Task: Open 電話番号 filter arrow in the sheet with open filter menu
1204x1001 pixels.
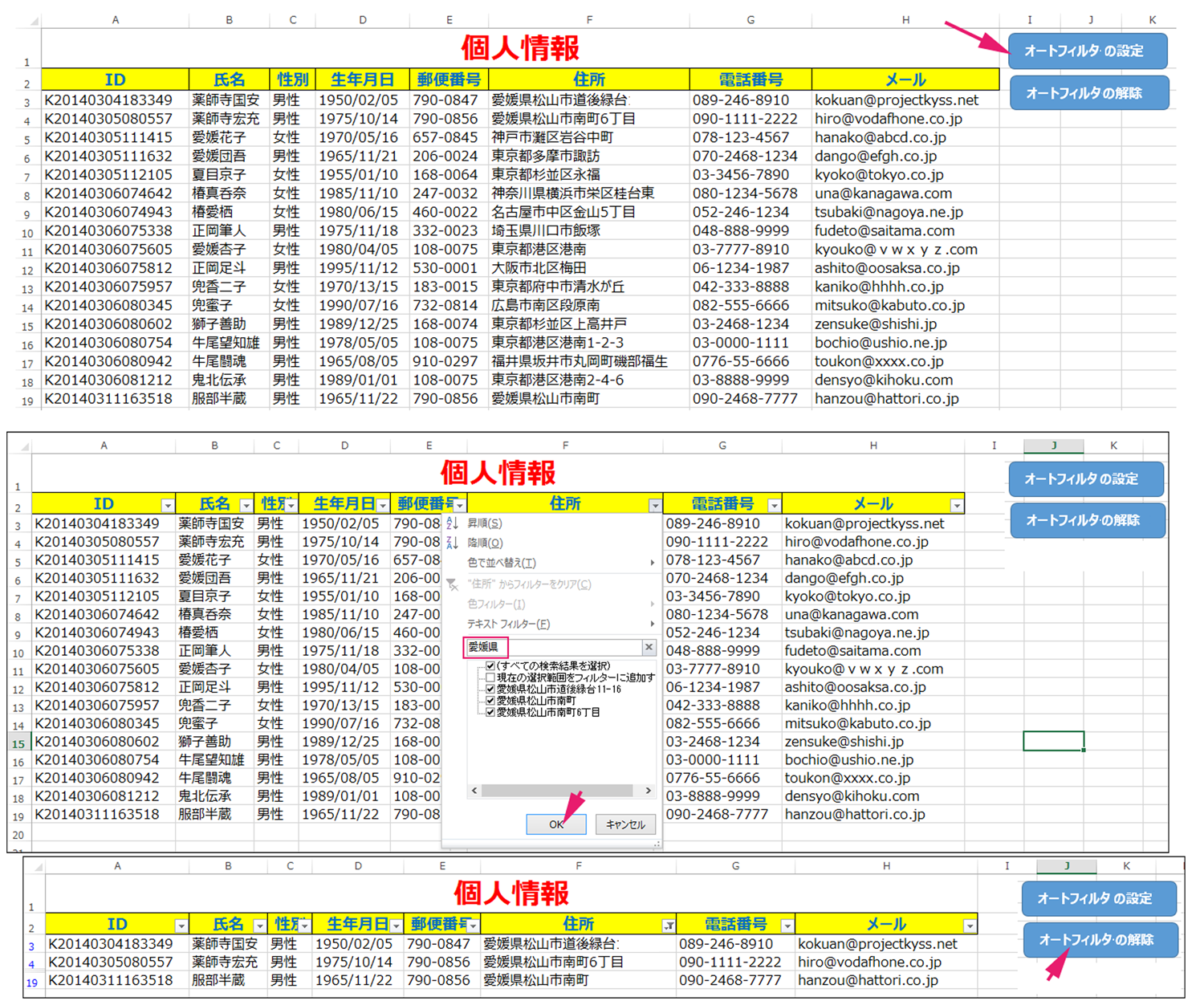Action: (774, 506)
